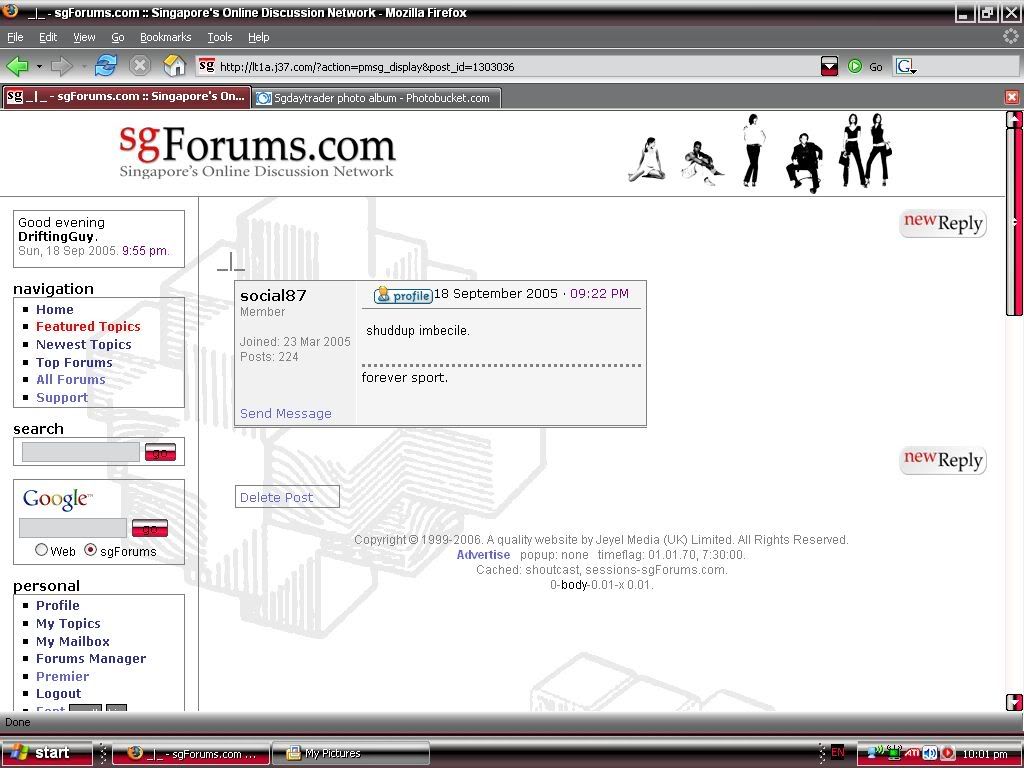The height and width of the screenshot is (768, 1024).
Task: Click the EN language indicator in tray
Action: pos(838,753)
